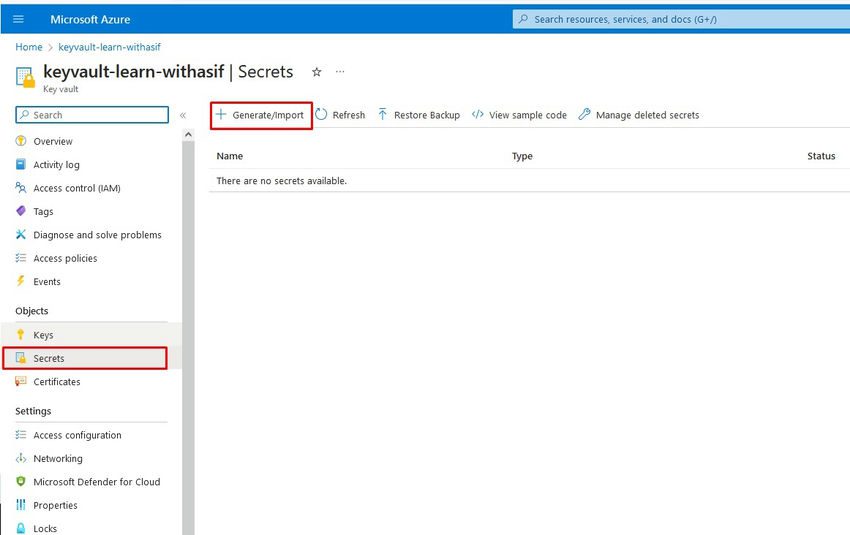Viewport: 850px width, 535px height.
Task: Collapse the sidebar with the double chevron
Action: point(183,115)
